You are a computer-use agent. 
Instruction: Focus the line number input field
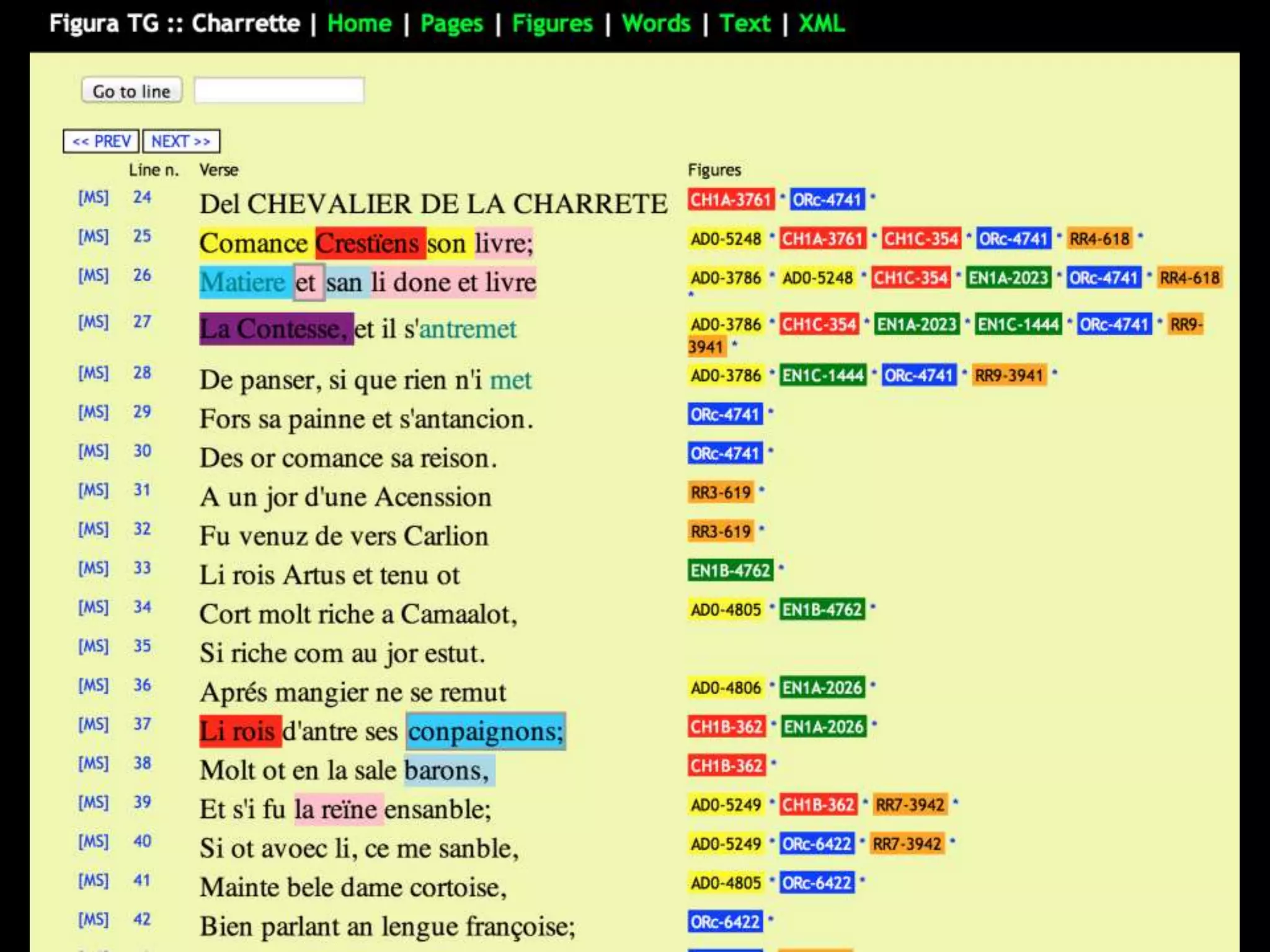click(x=279, y=90)
